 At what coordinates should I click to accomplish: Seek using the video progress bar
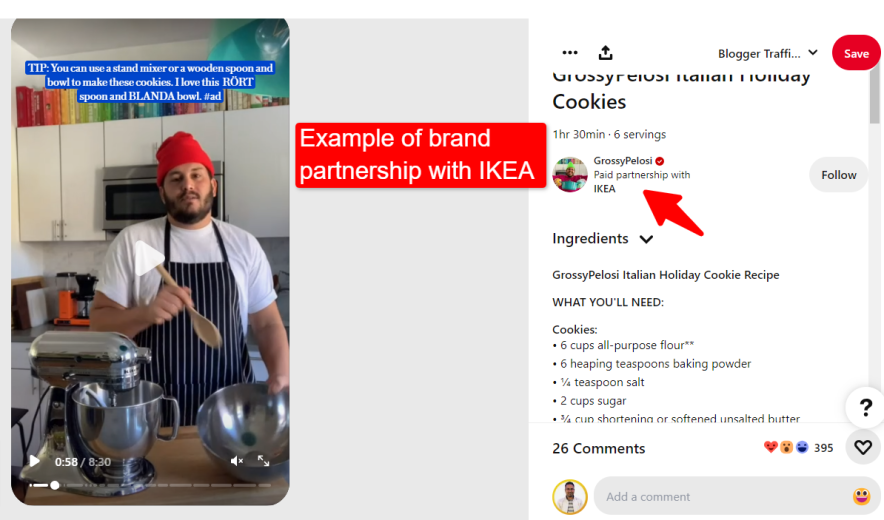(x=150, y=485)
